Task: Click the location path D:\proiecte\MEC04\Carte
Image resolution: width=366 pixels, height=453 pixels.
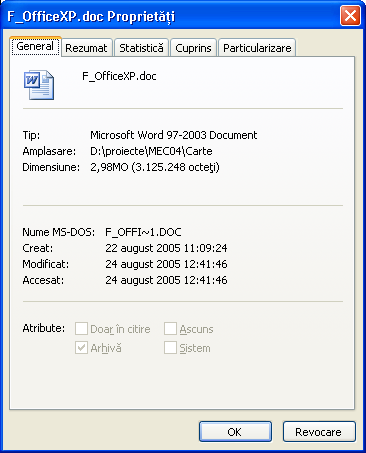Action: point(151,151)
